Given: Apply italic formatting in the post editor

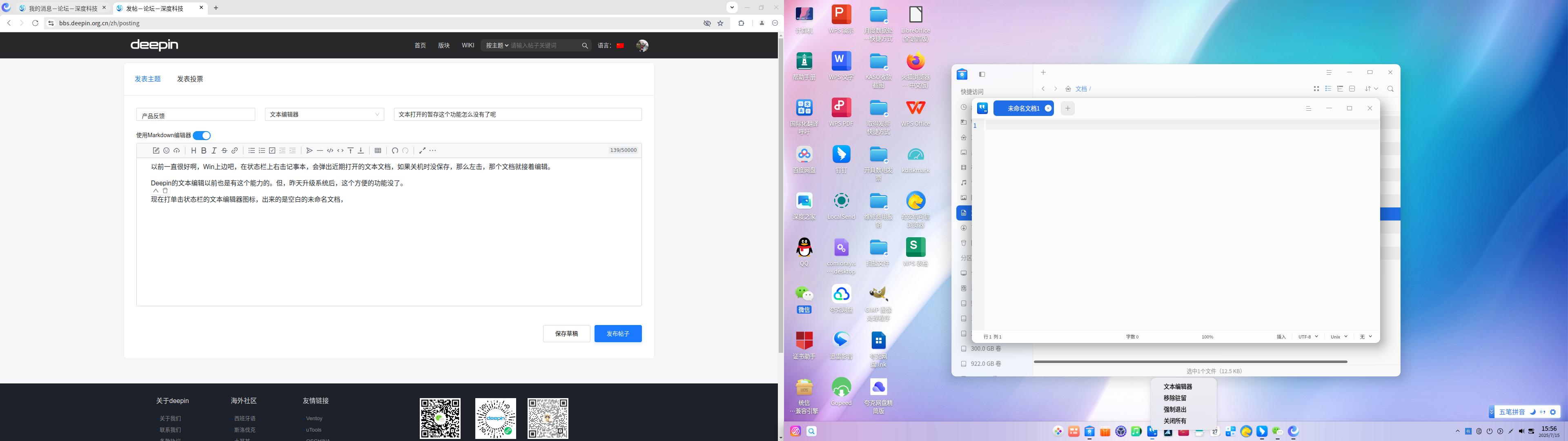Looking at the screenshot, I should pos(214,150).
